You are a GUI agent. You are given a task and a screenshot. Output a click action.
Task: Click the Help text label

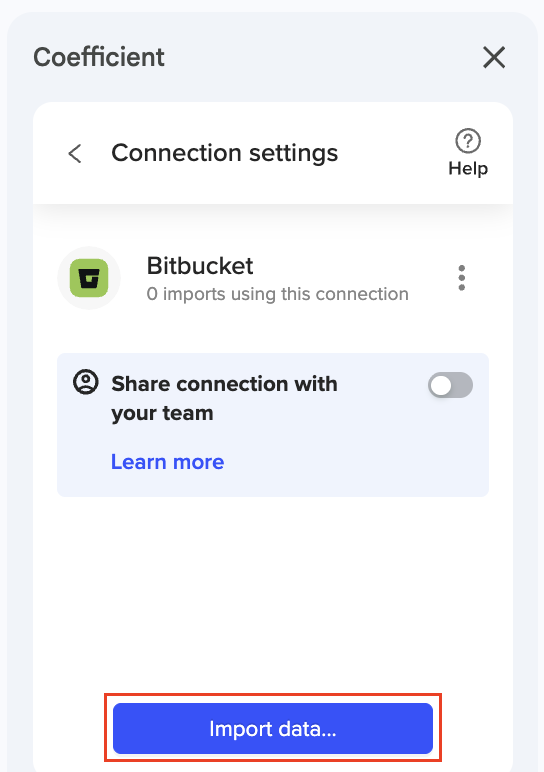(468, 168)
